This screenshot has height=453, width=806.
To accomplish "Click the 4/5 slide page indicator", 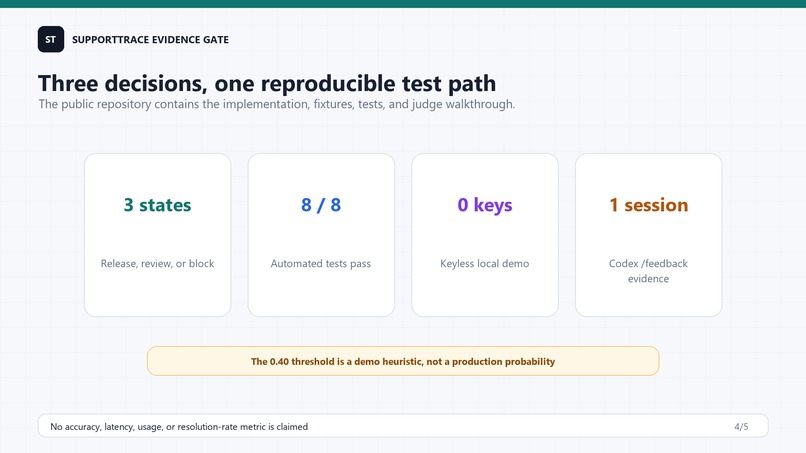I will coord(741,427).
